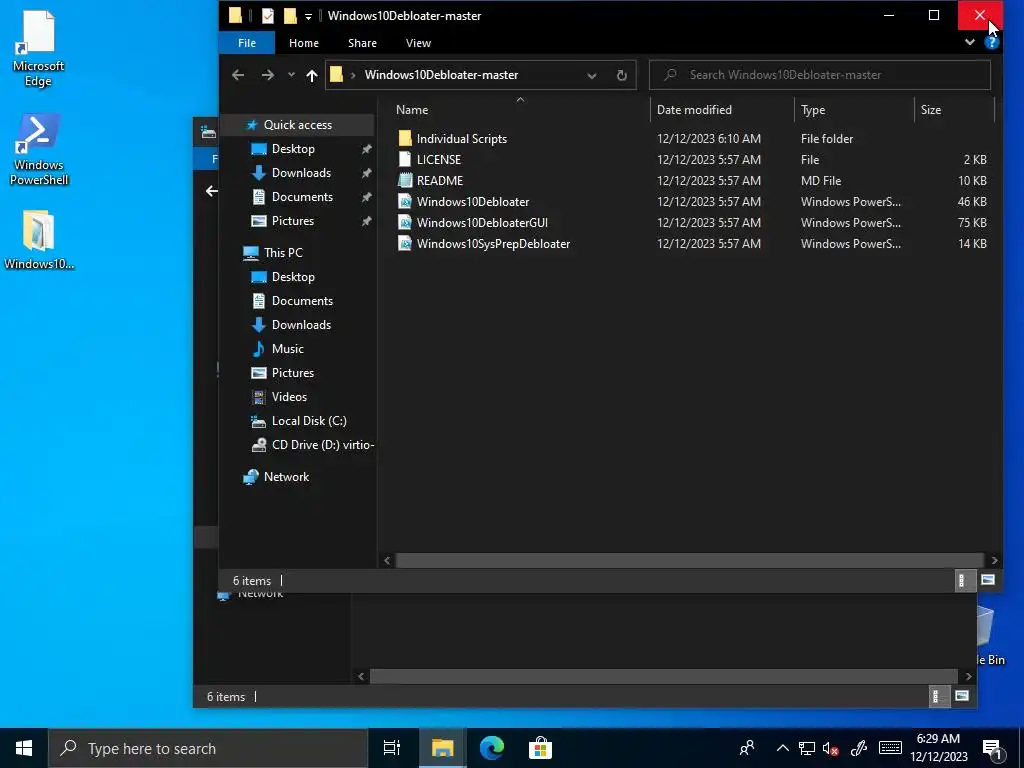Open Explorer help question mark icon
Image resolution: width=1024 pixels, height=768 pixels.
click(991, 43)
